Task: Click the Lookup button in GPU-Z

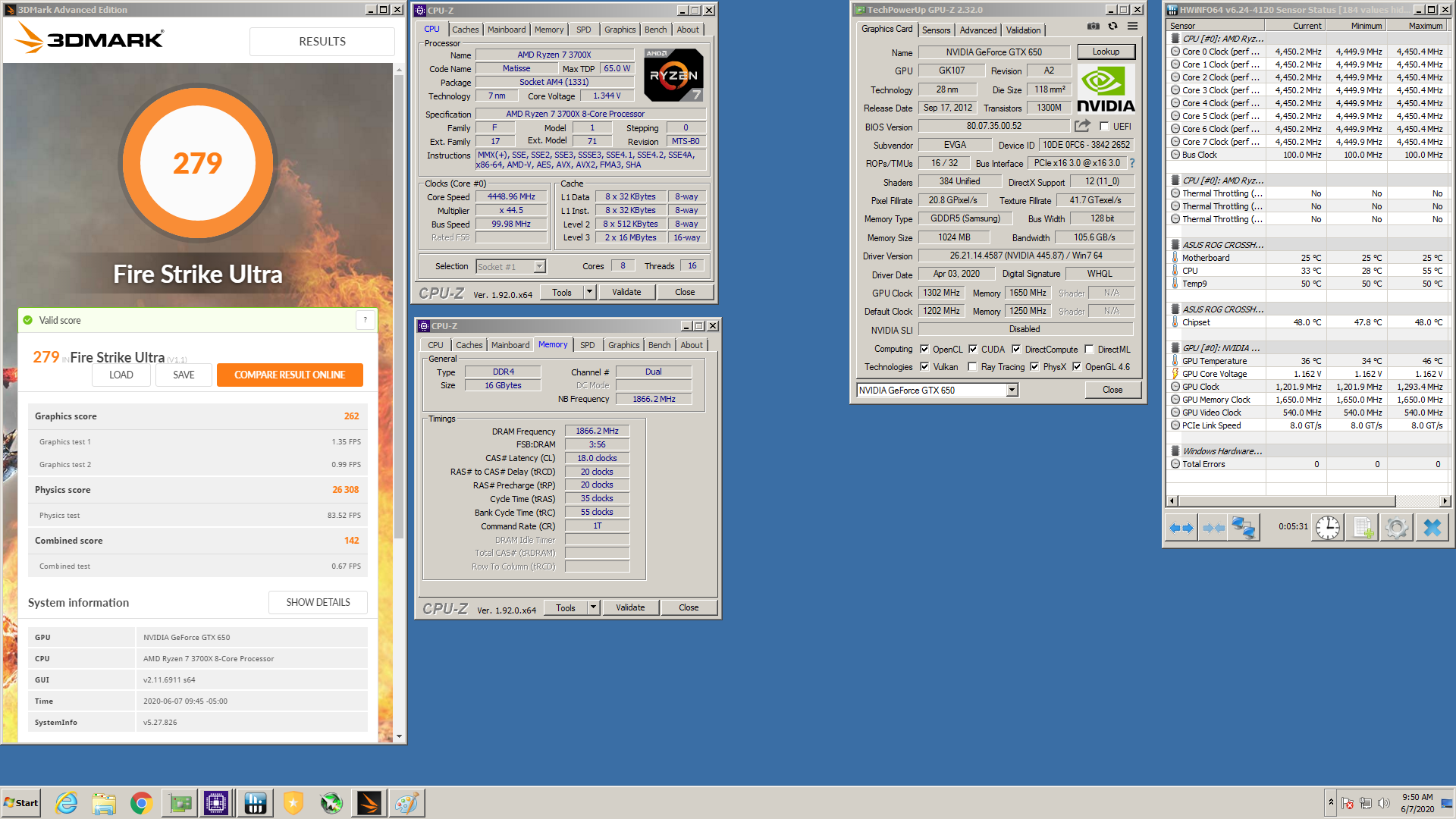Action: coord(1106,52)
